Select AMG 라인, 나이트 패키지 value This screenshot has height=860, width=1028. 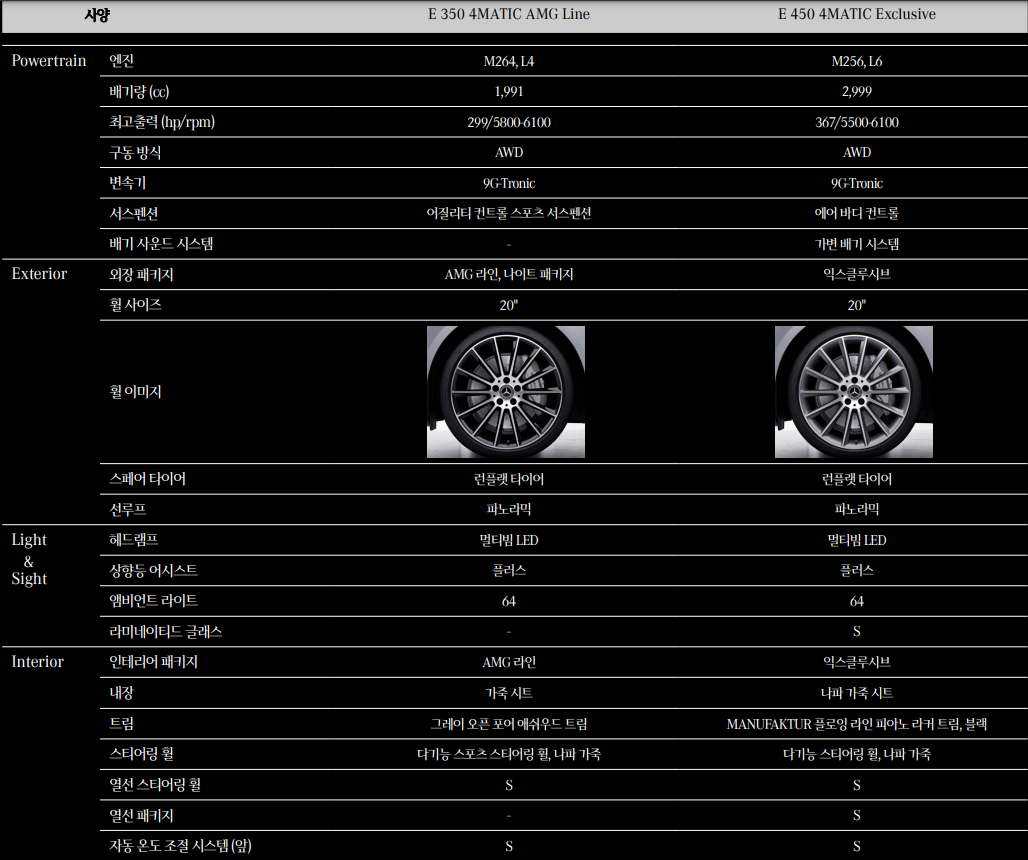[x=509, y=275]
